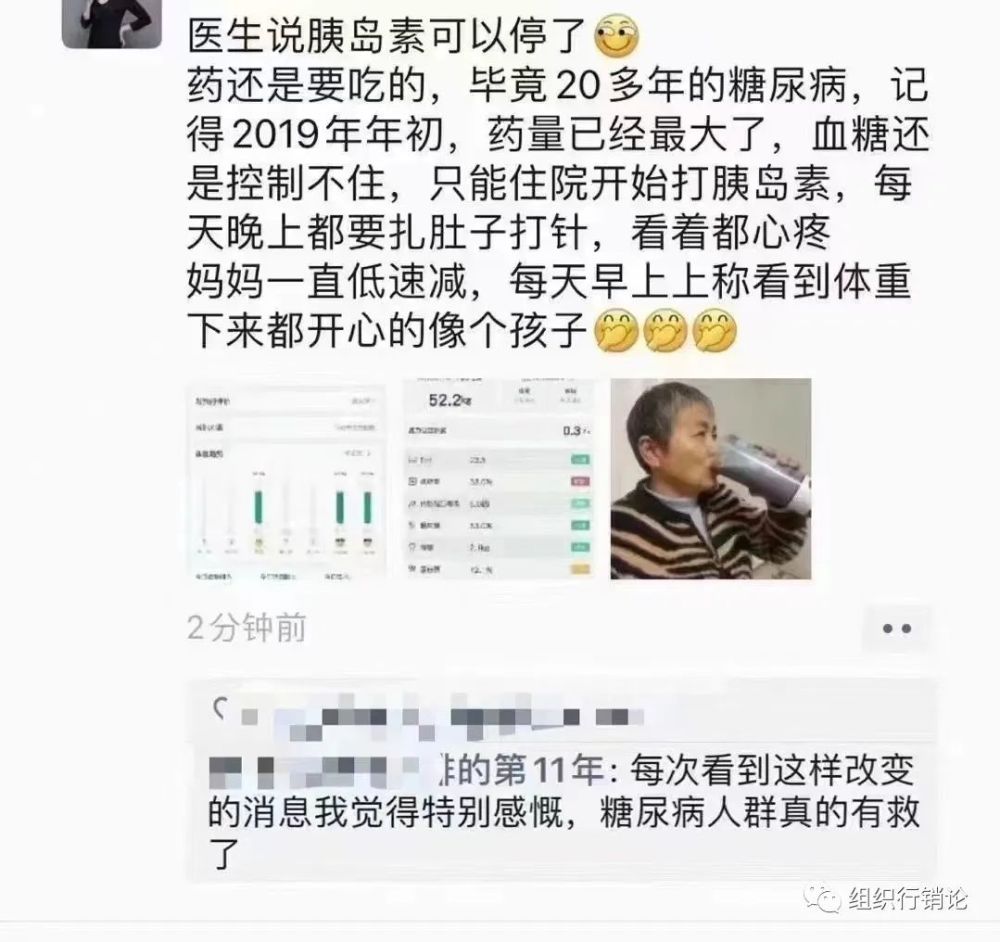Click the WeChat logo watermark
This screenshot has height=942, width=1000.
pos(821,899)
